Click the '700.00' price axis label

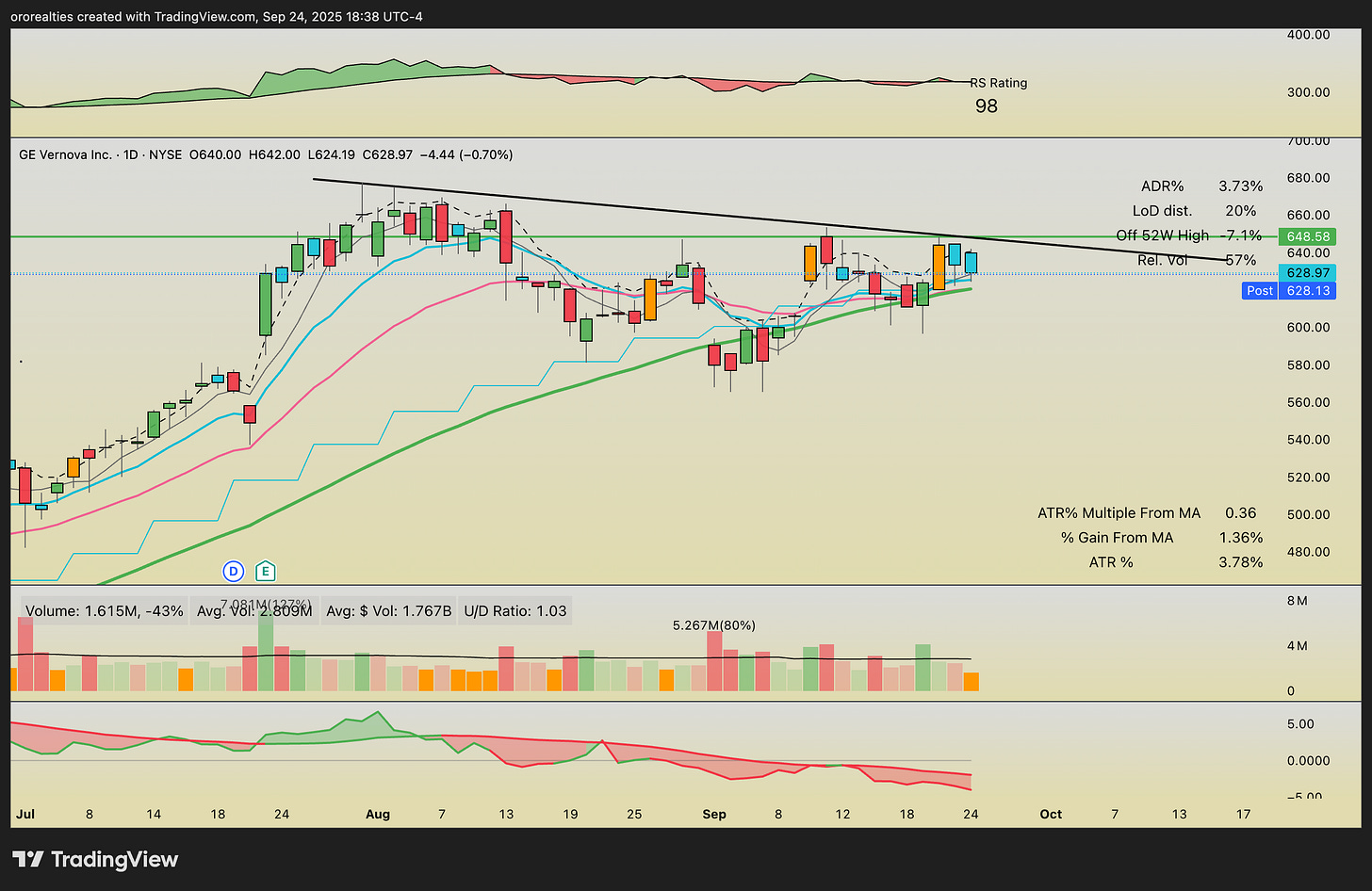tap(1309, 141)
